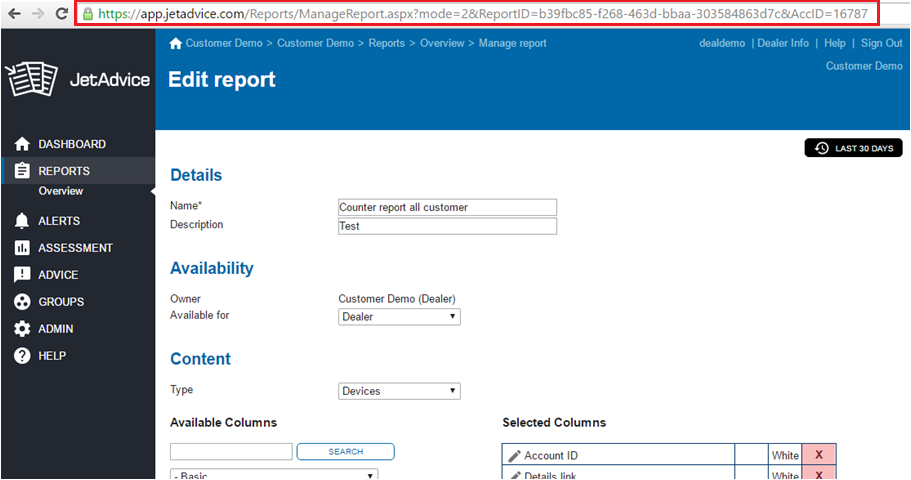Click the Groups icon in sidebar
Screen dimensions: 911x480
[21, 302]
